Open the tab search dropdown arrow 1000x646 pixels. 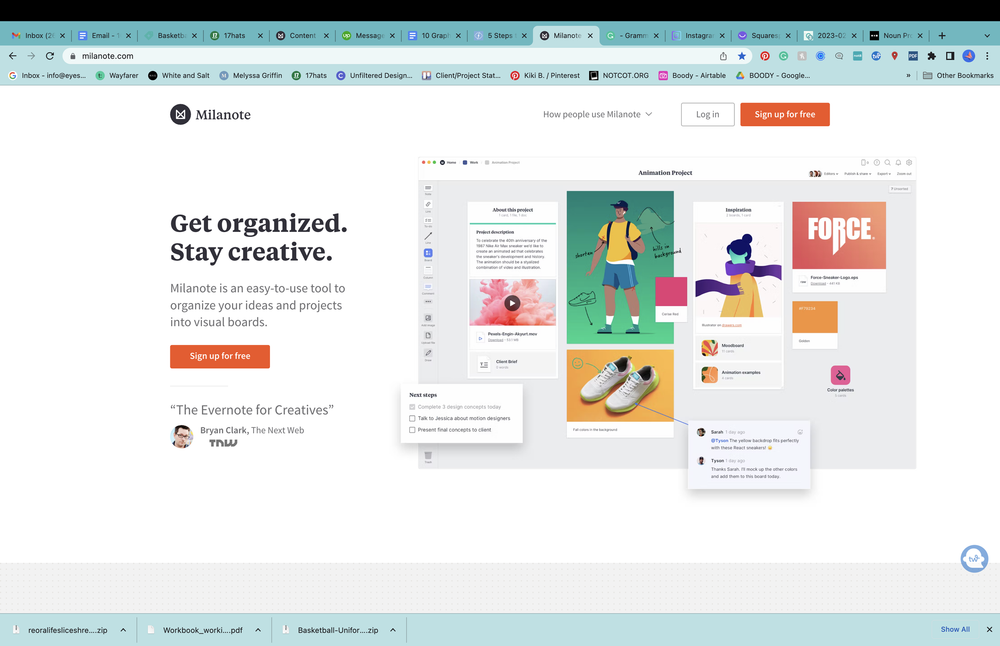(x=987, y=36)
